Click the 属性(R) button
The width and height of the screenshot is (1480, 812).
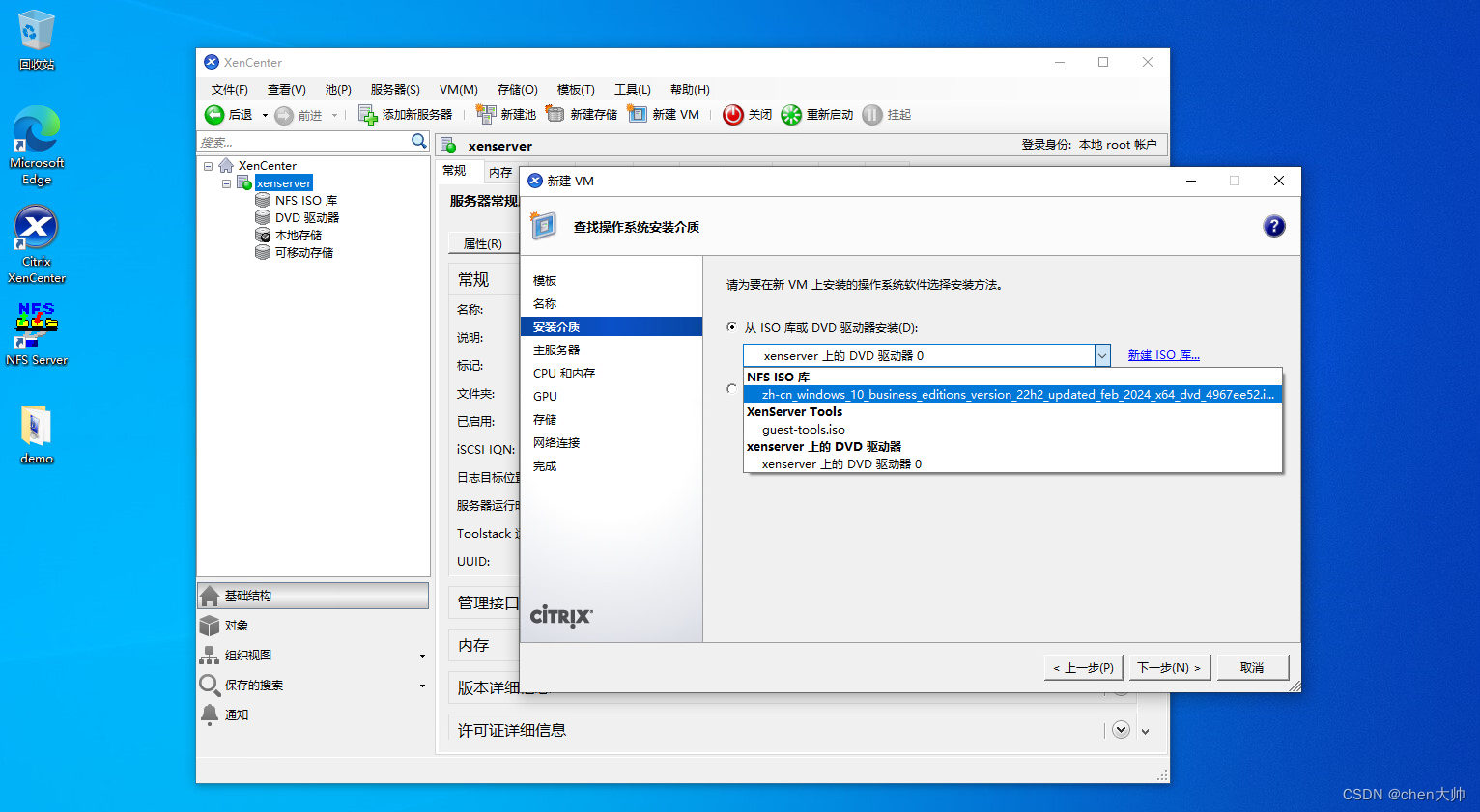(x=483, y=243)
